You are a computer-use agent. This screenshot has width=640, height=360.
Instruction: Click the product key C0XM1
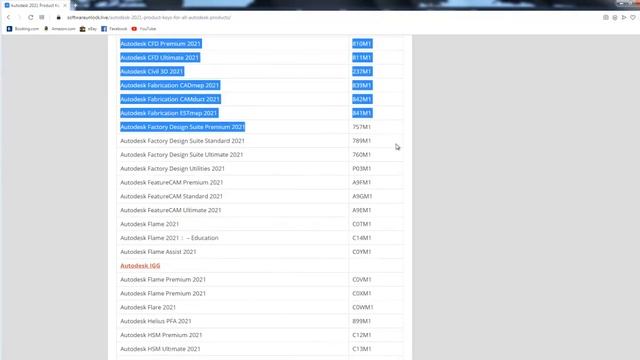click(x=362, y=293)
